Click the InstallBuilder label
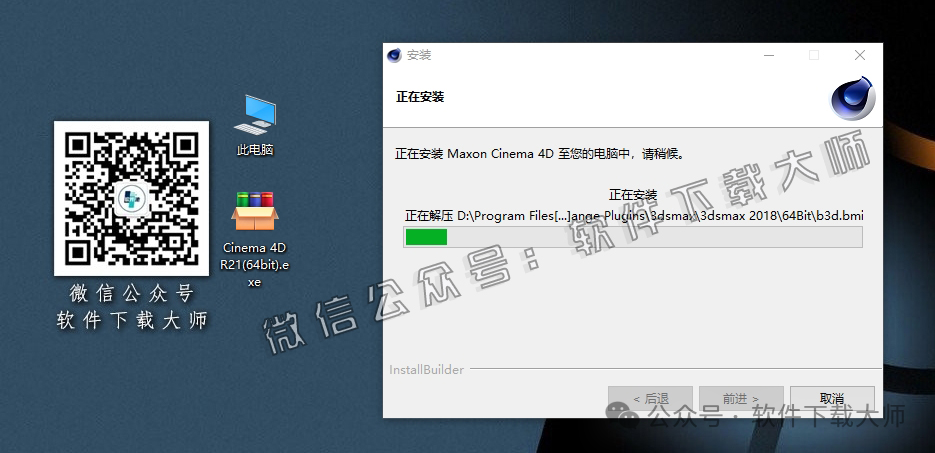This screenshot has width=935, height=453. 426,370
